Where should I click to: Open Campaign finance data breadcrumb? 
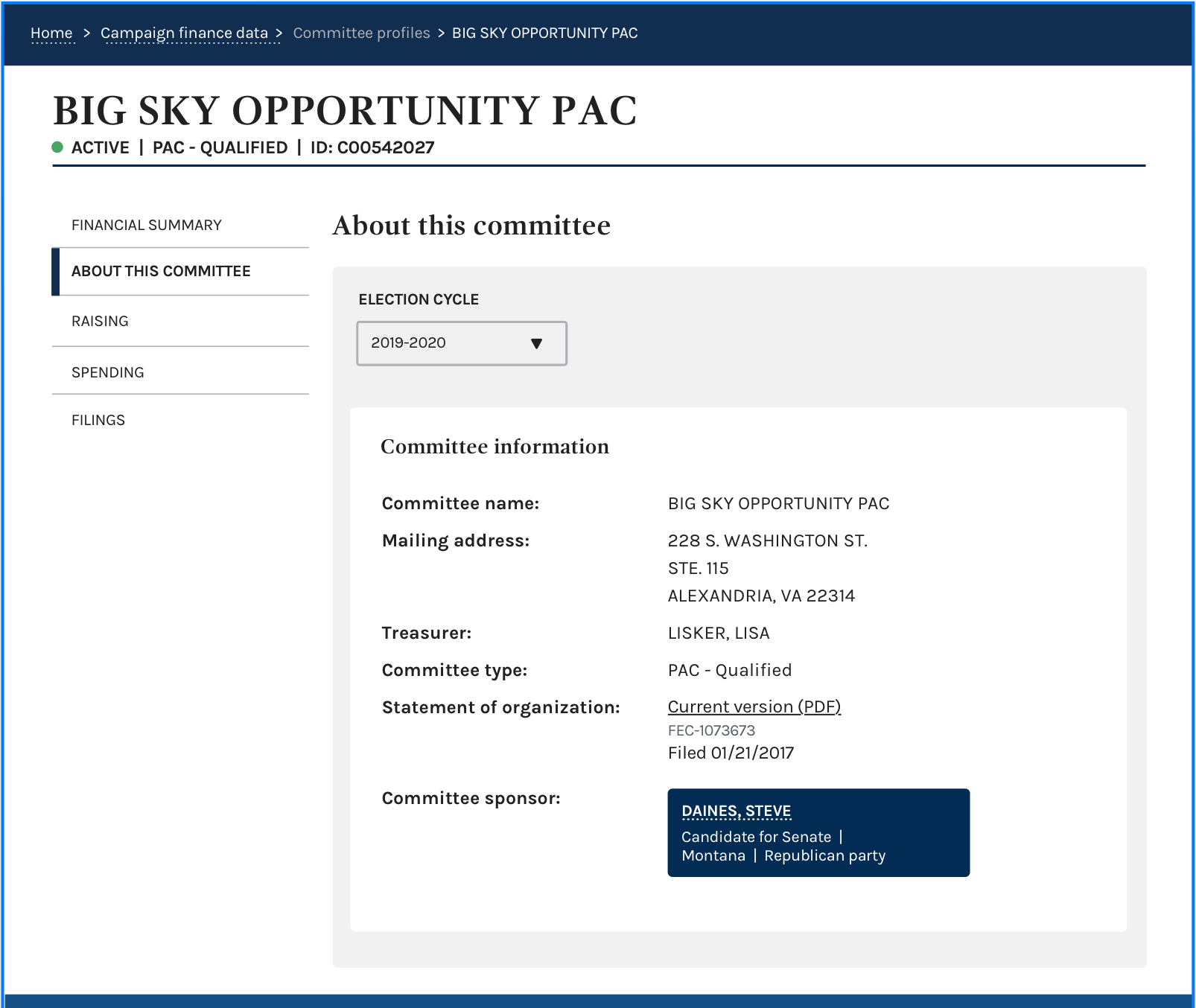pyautogui.click(x=184, y=33)
